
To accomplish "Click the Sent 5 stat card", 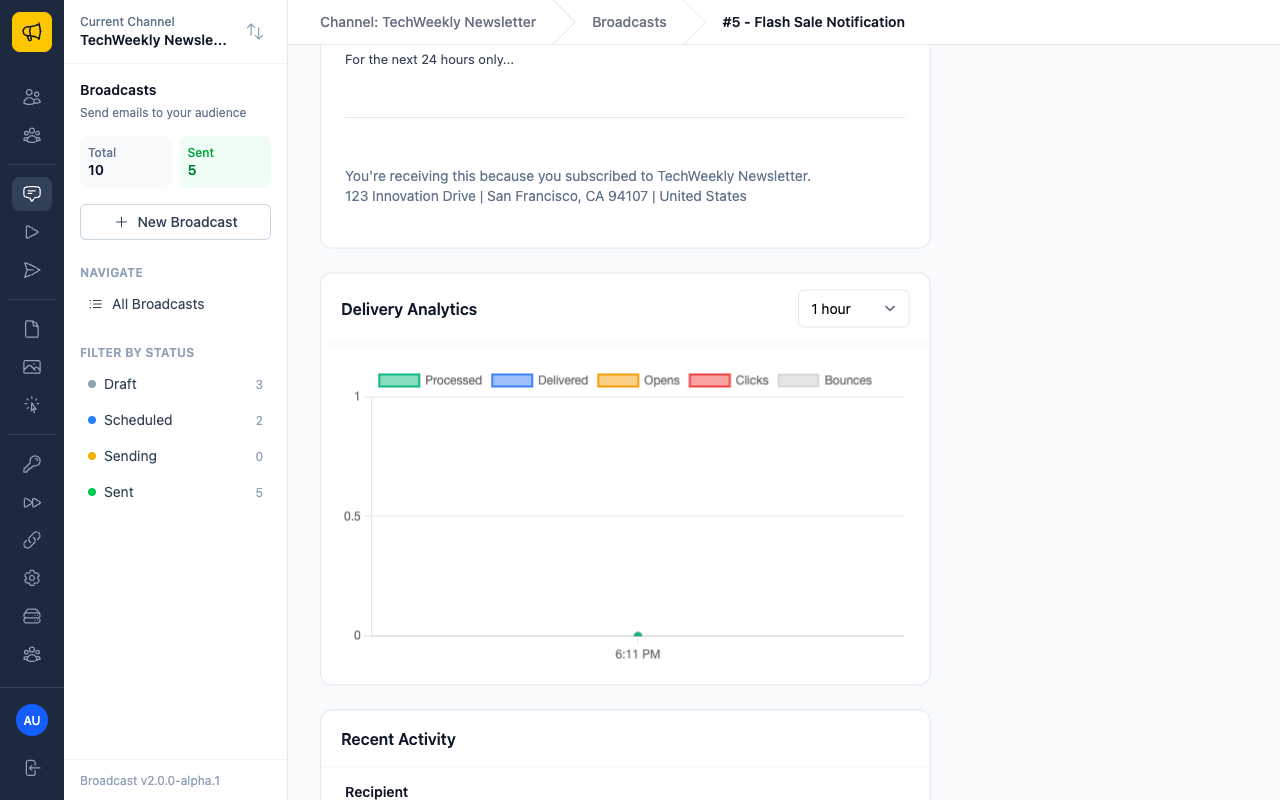I will pos(225,162).
